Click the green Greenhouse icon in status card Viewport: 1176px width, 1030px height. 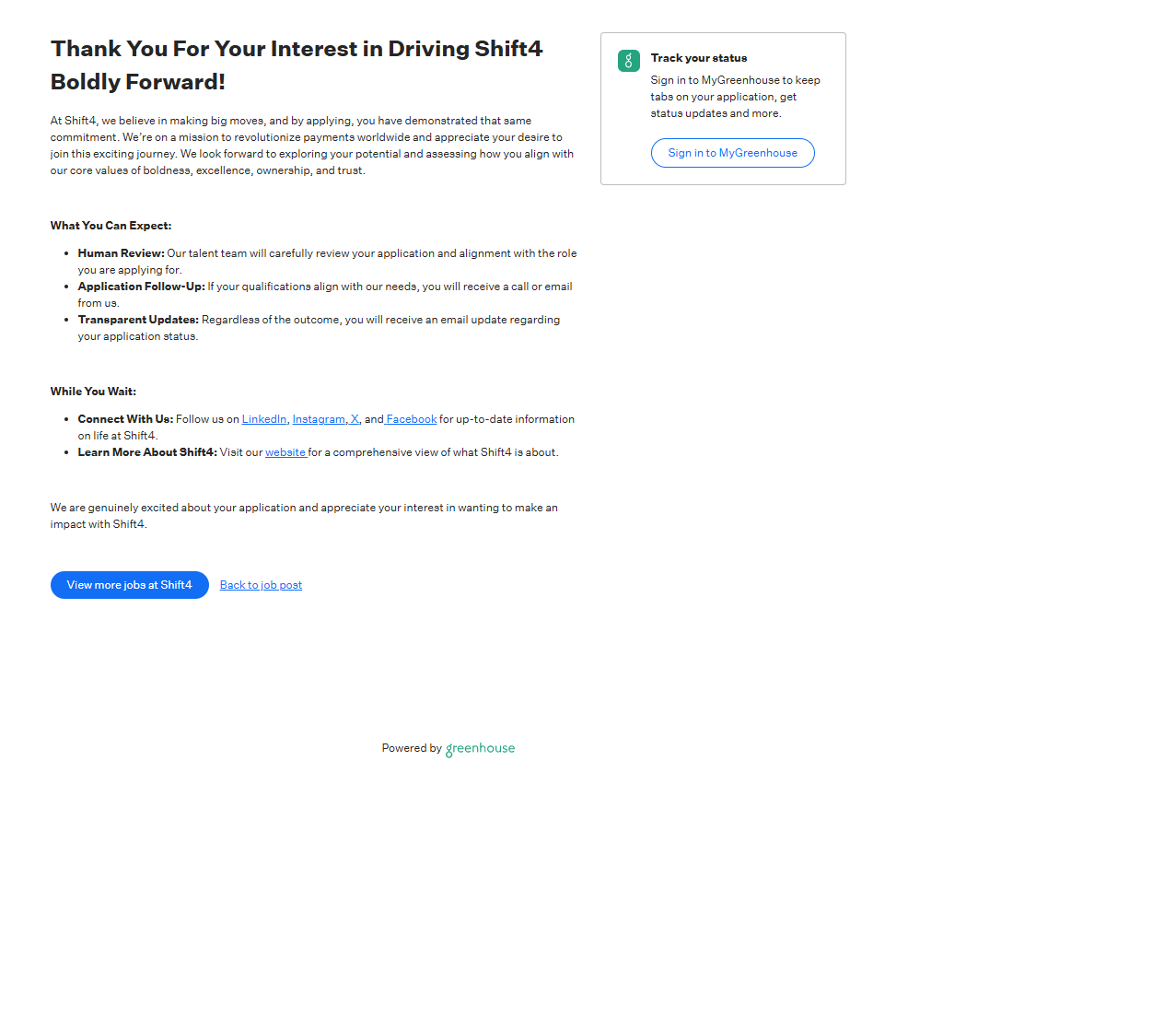[628, 61]
